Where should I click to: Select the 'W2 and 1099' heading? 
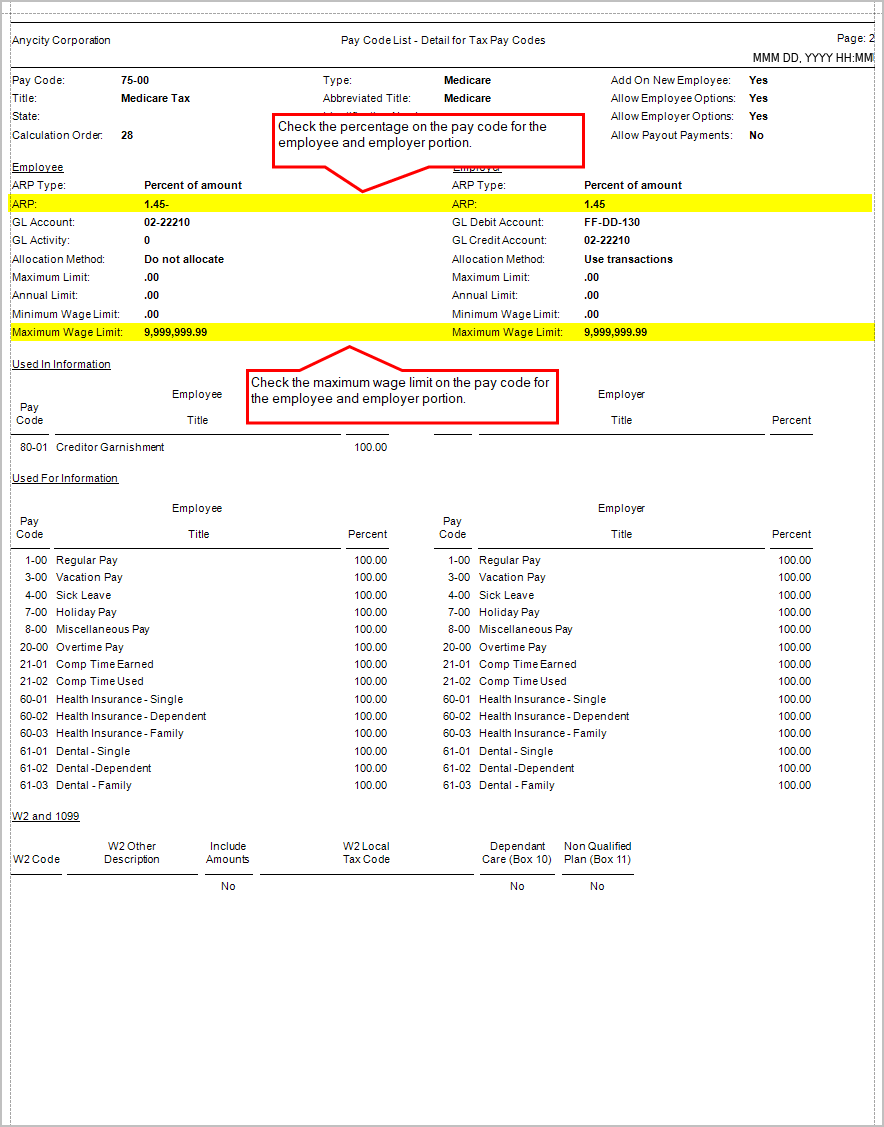(x=46, y=816)
